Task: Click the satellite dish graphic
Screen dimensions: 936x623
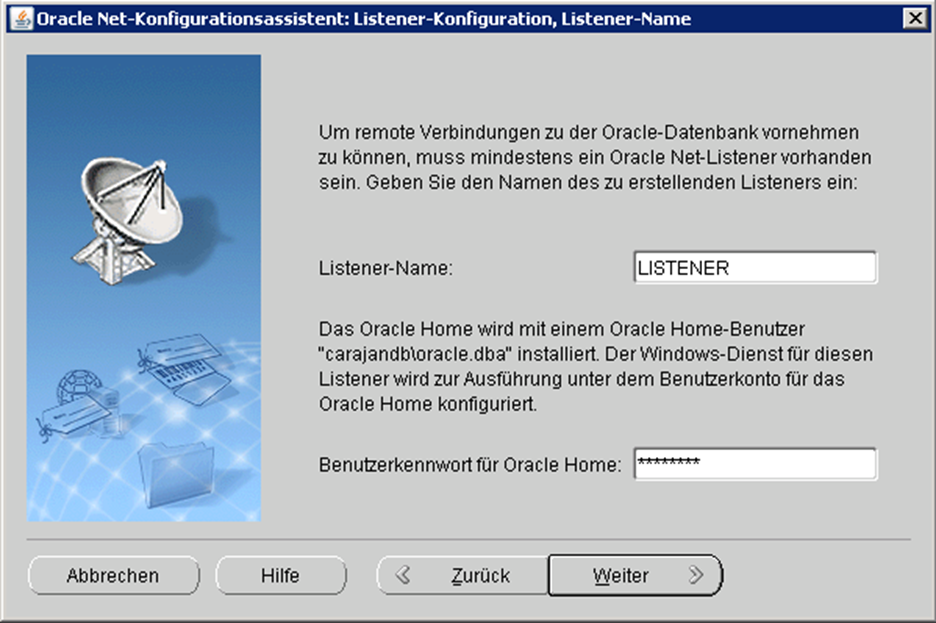Action: point(128,220)
